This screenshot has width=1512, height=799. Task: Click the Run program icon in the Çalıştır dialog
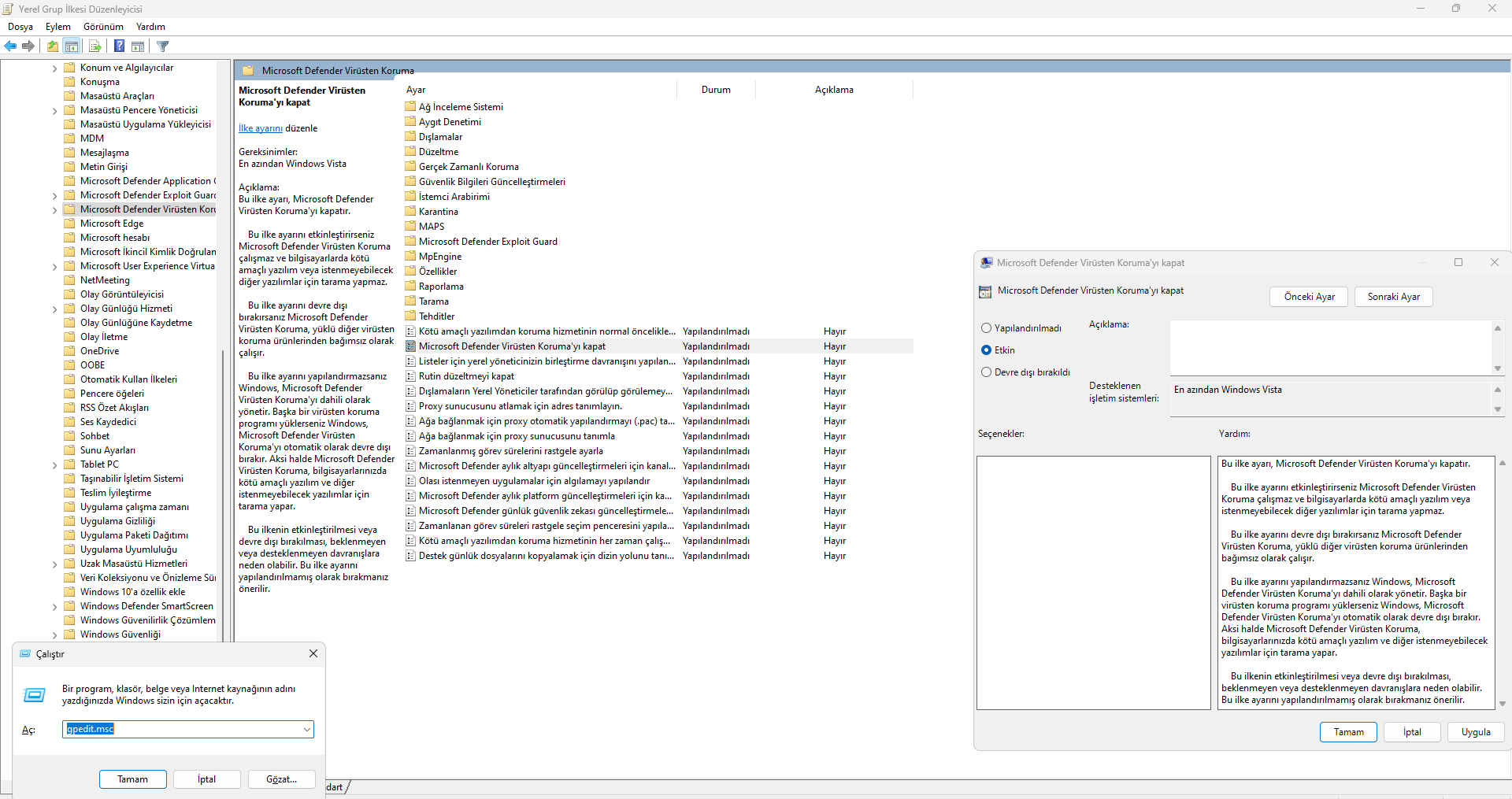click(35, 695)
